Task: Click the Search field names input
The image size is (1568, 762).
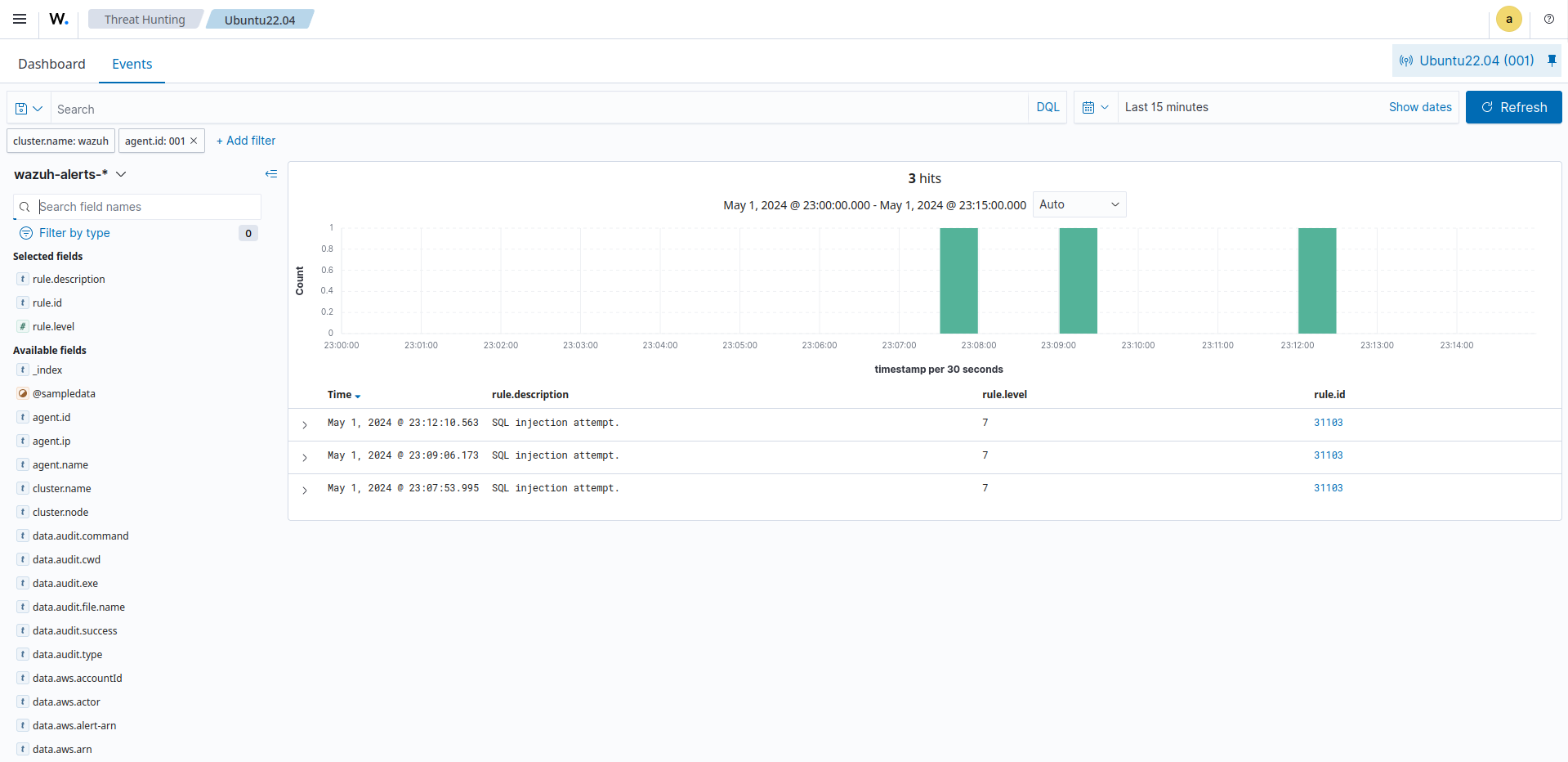Action: [x=145, y=207]
